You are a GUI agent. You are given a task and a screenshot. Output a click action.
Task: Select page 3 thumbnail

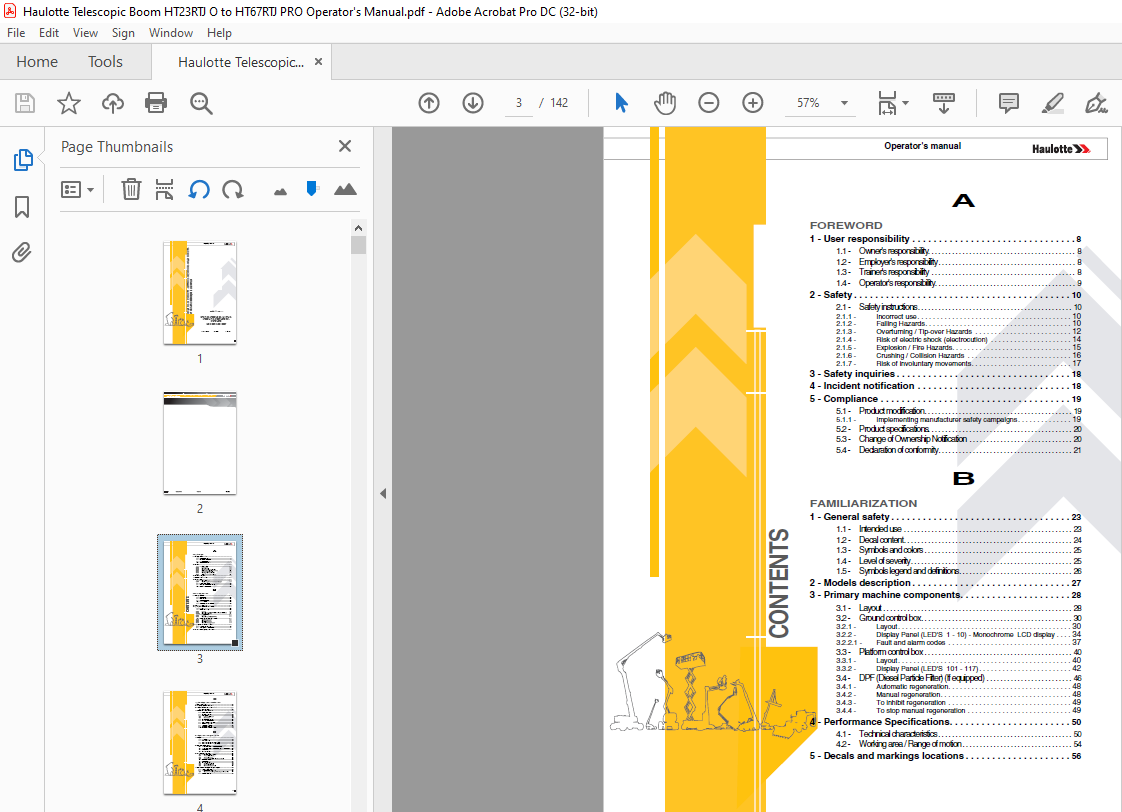click(200, 592)
